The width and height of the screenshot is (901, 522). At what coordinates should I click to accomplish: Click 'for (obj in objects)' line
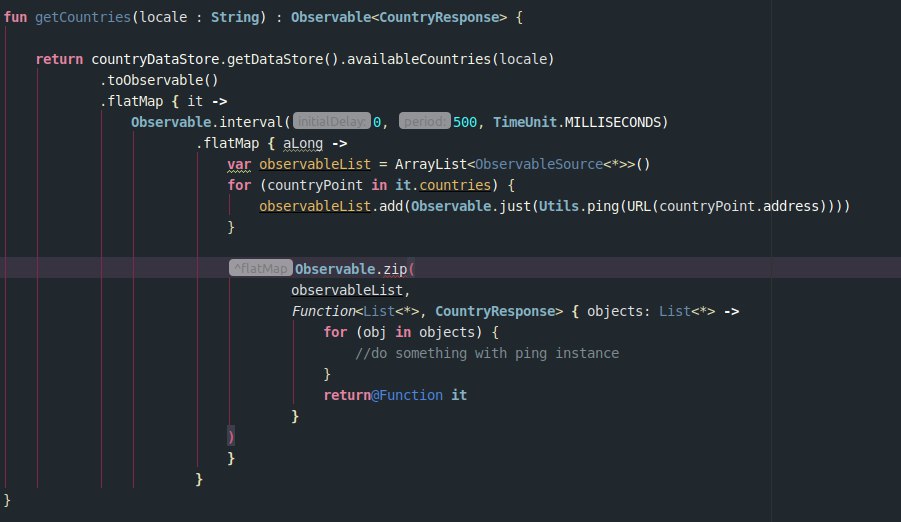[x=411, y=332]
